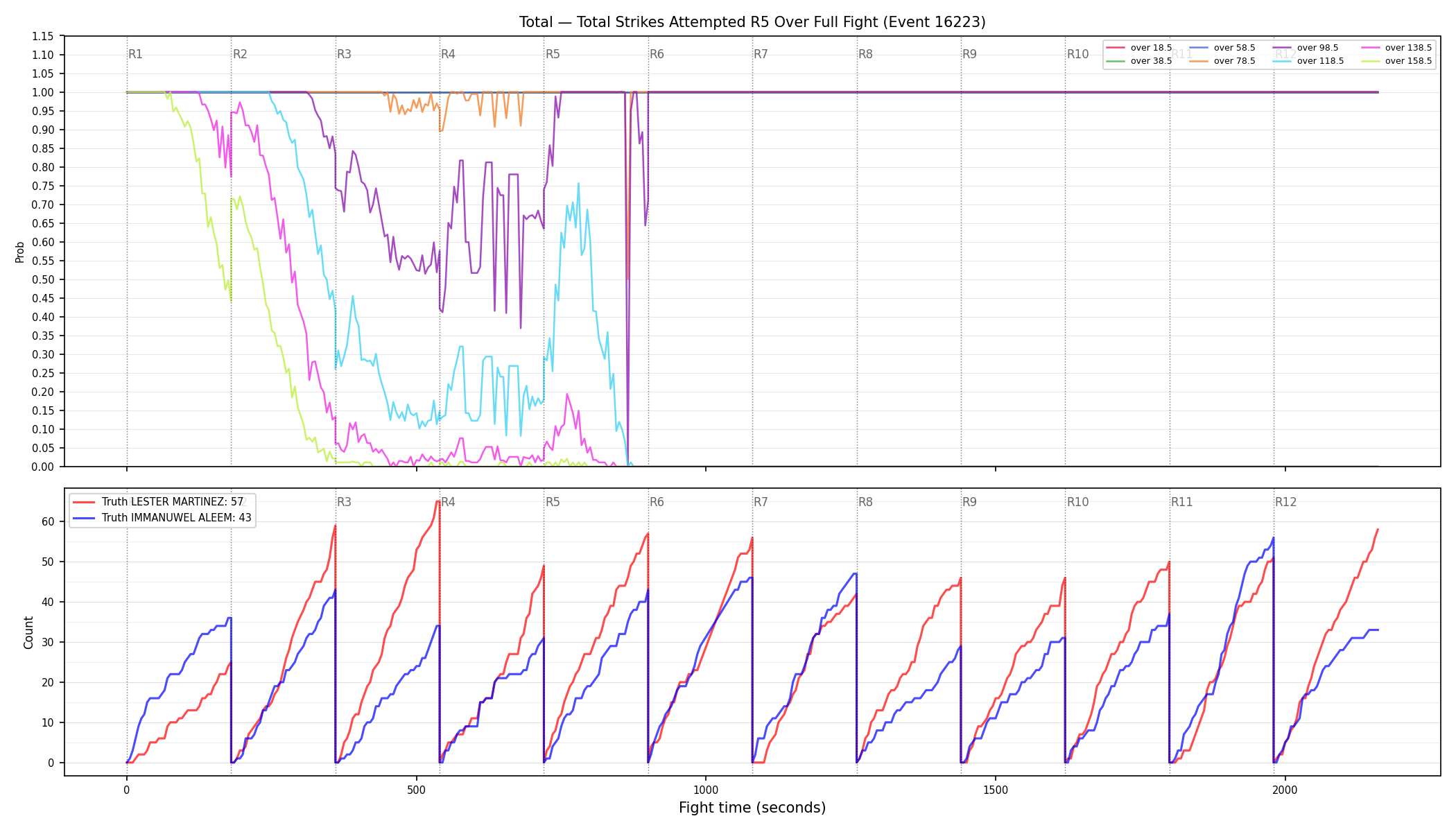
Task: Click the '500' x-axis tick label
Action: pos(416,790)
